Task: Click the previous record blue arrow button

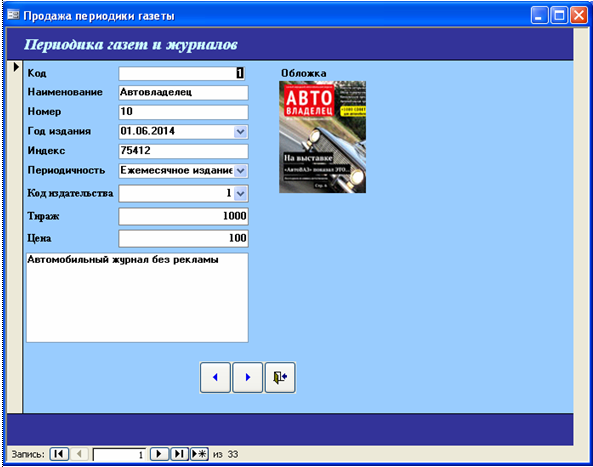Action: [215, 377]
